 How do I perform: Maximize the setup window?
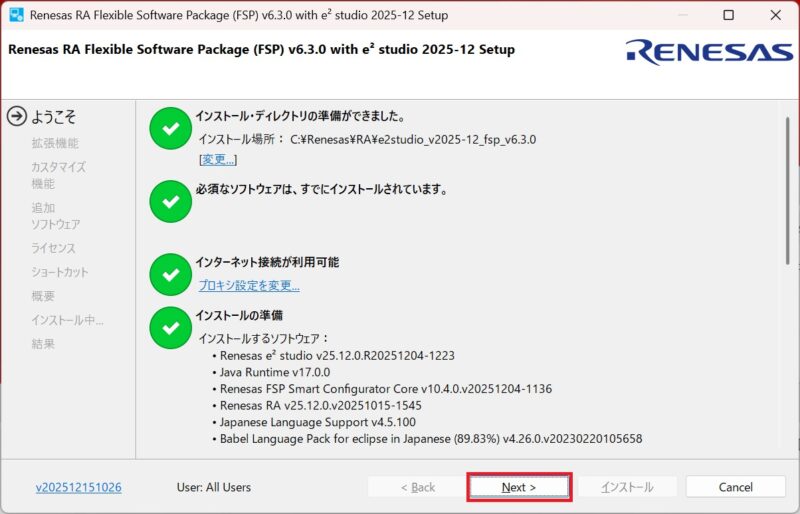click(729, 15)
